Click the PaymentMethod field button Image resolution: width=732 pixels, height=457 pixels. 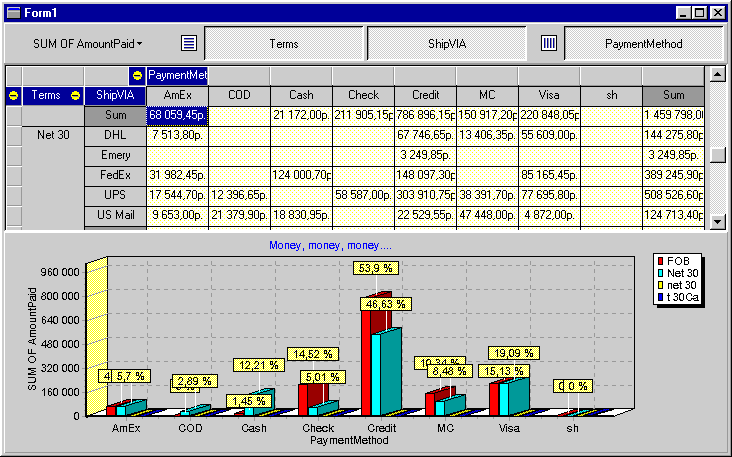(643, 44)
